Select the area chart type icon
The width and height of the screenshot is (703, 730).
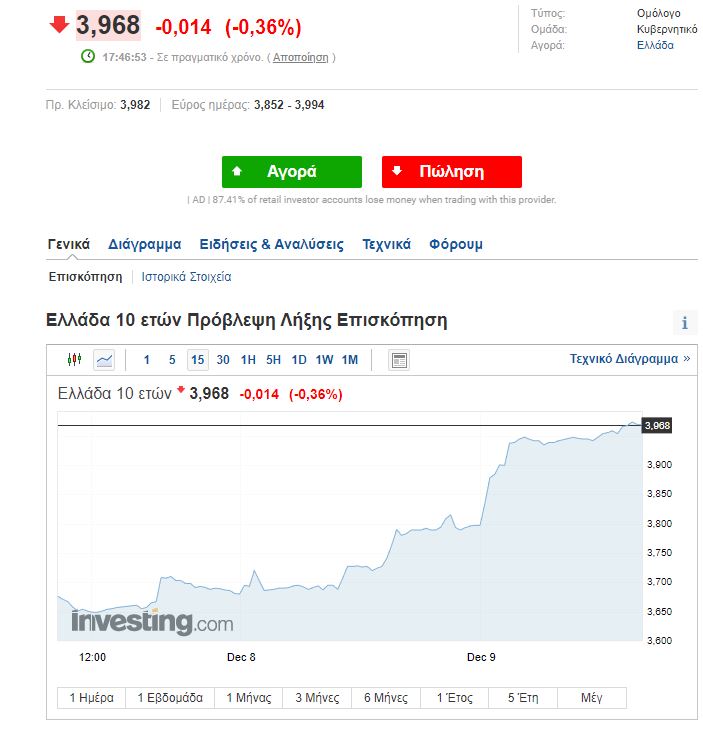tap(104, 360)
